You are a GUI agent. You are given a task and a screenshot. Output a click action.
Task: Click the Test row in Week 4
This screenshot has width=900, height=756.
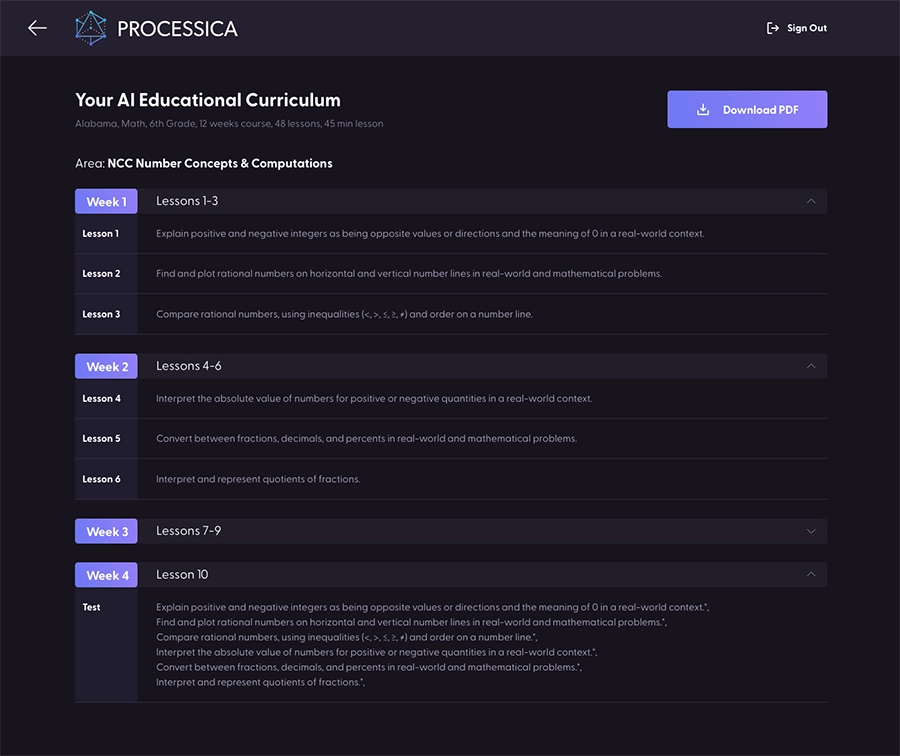click(92, 607)
